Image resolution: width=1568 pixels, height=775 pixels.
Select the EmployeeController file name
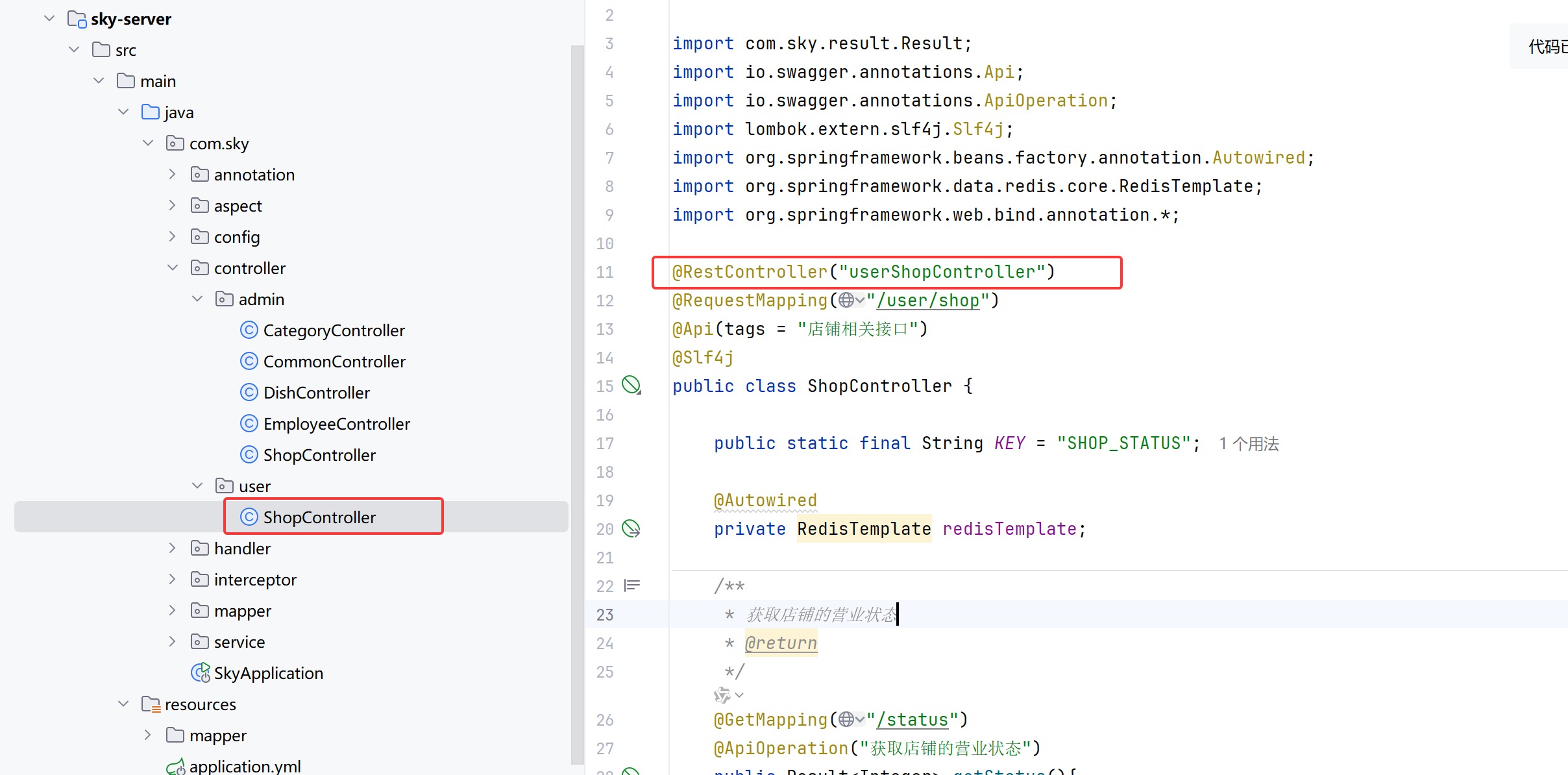point(337,424)
